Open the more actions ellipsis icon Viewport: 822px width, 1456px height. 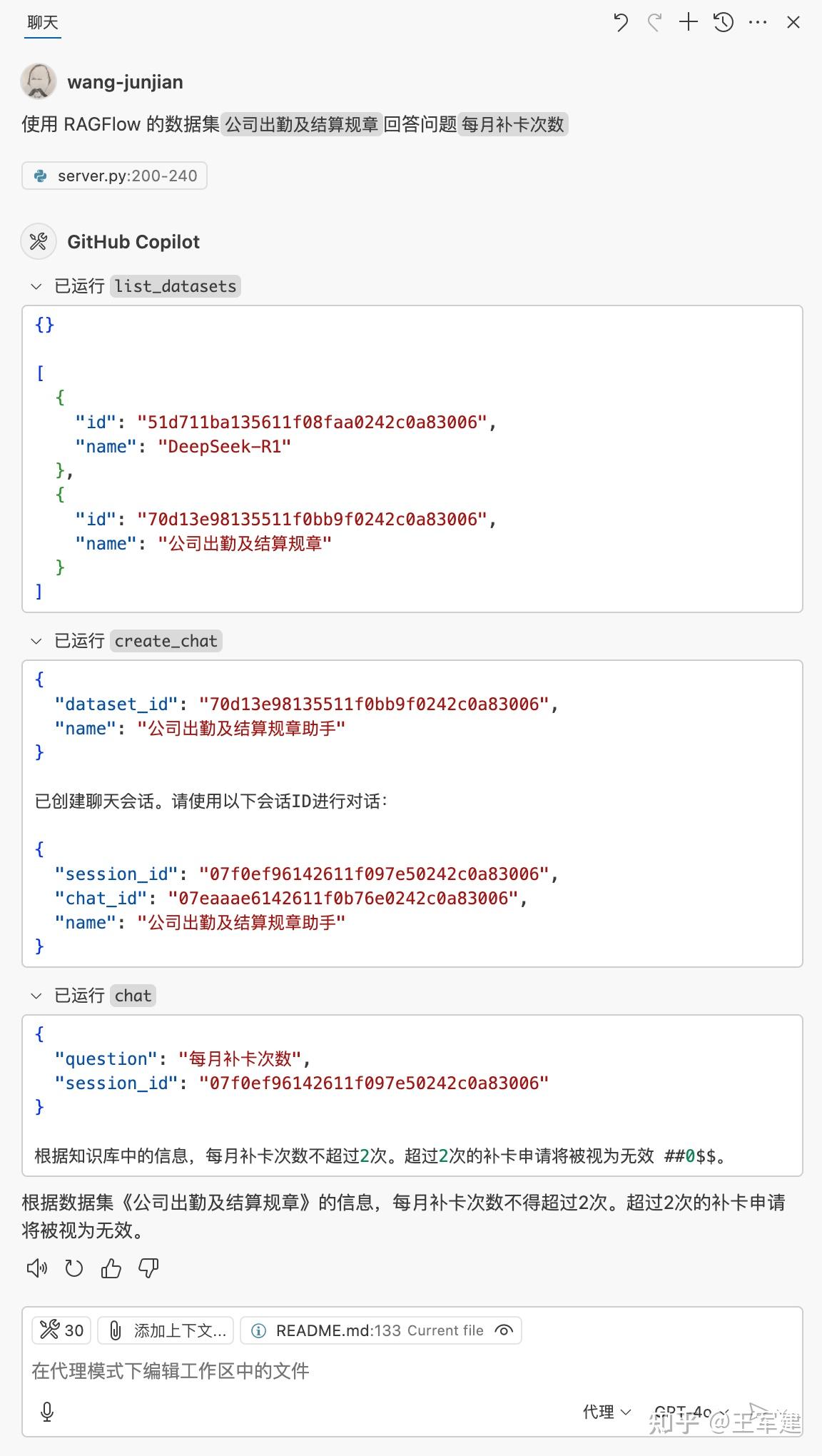(x=756, y=22)
